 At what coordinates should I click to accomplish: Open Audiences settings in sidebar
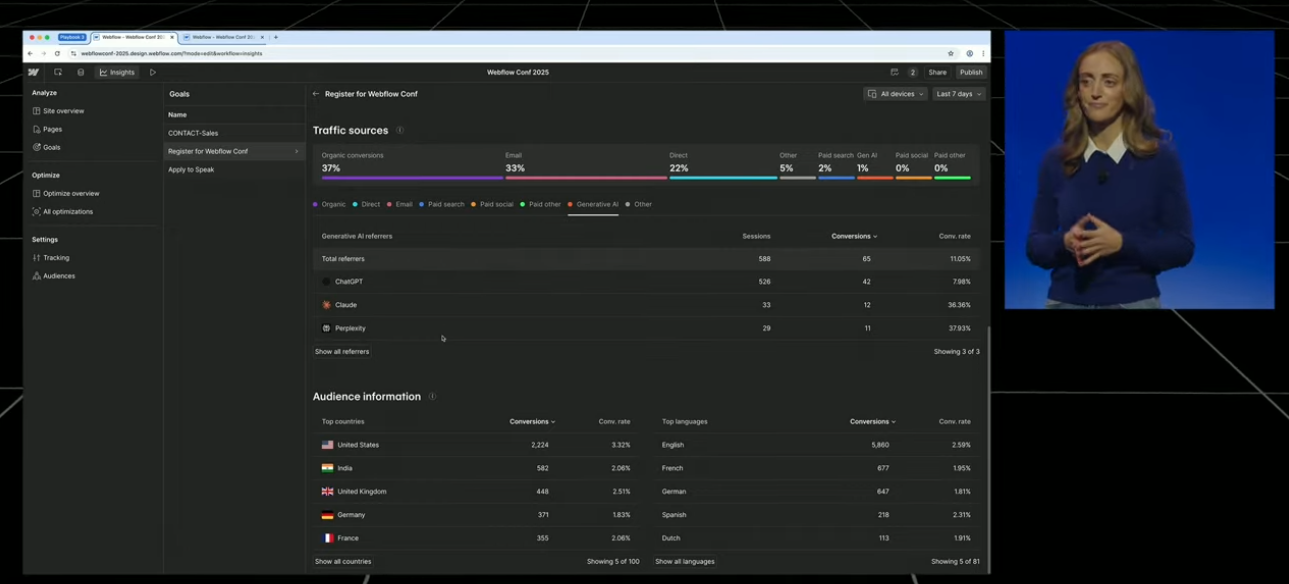click(x=54, y=276)
